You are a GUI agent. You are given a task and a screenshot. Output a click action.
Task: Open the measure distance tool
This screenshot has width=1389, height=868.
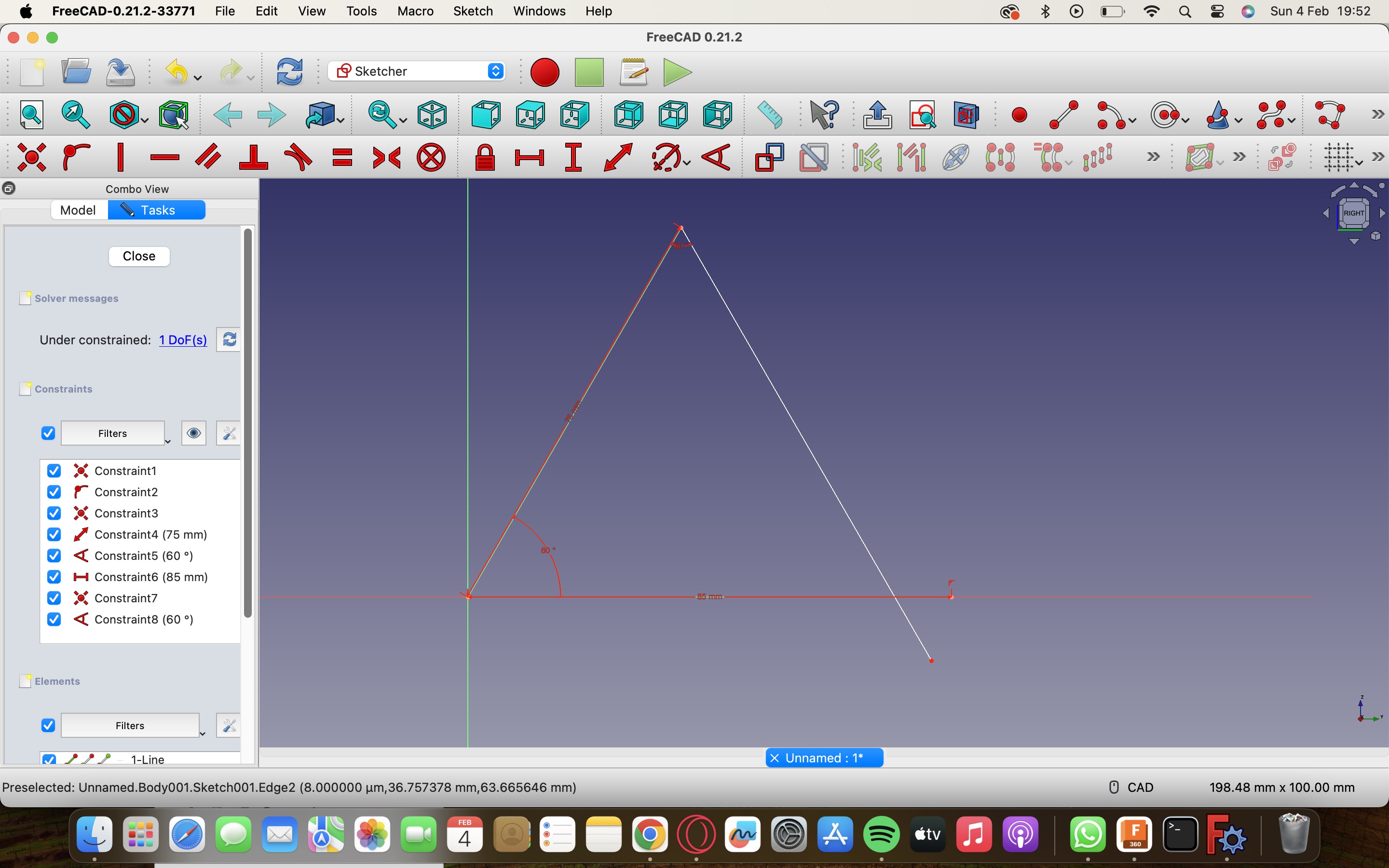[770, 115]
